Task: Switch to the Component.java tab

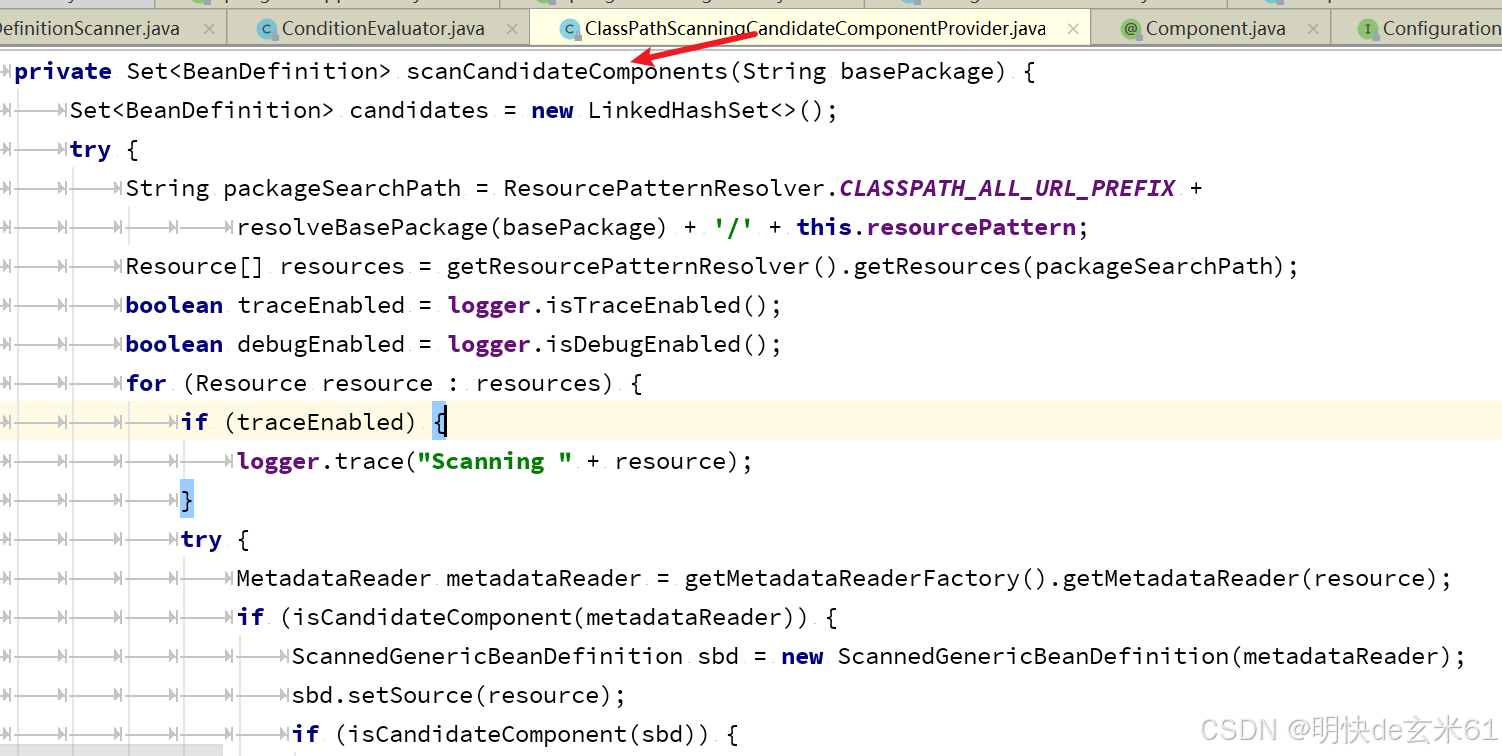Action: tap(1214, 29)
